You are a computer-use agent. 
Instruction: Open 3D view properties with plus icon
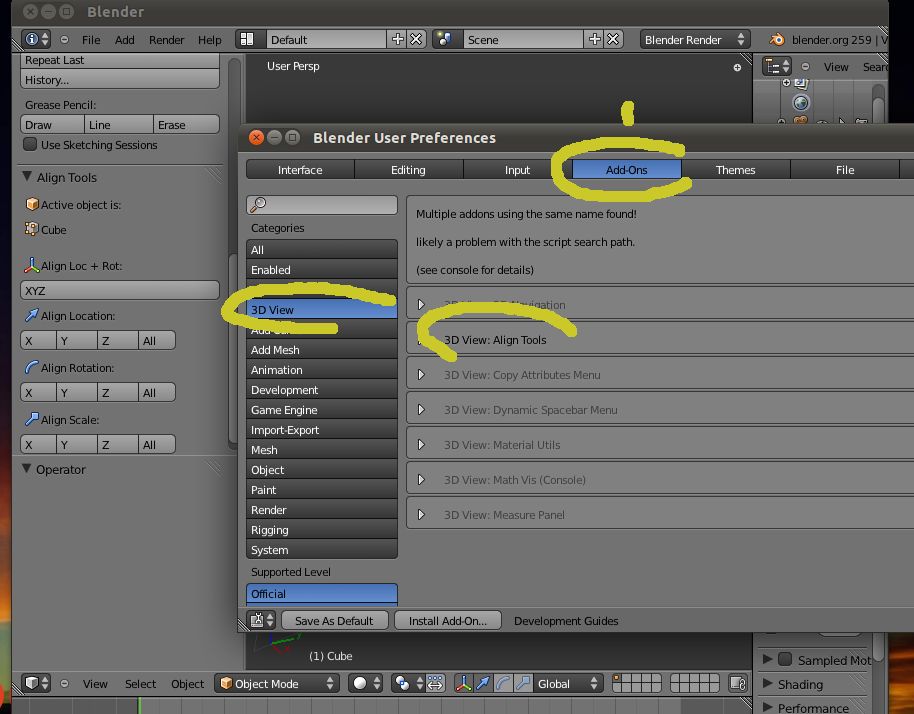pos(737,68)
